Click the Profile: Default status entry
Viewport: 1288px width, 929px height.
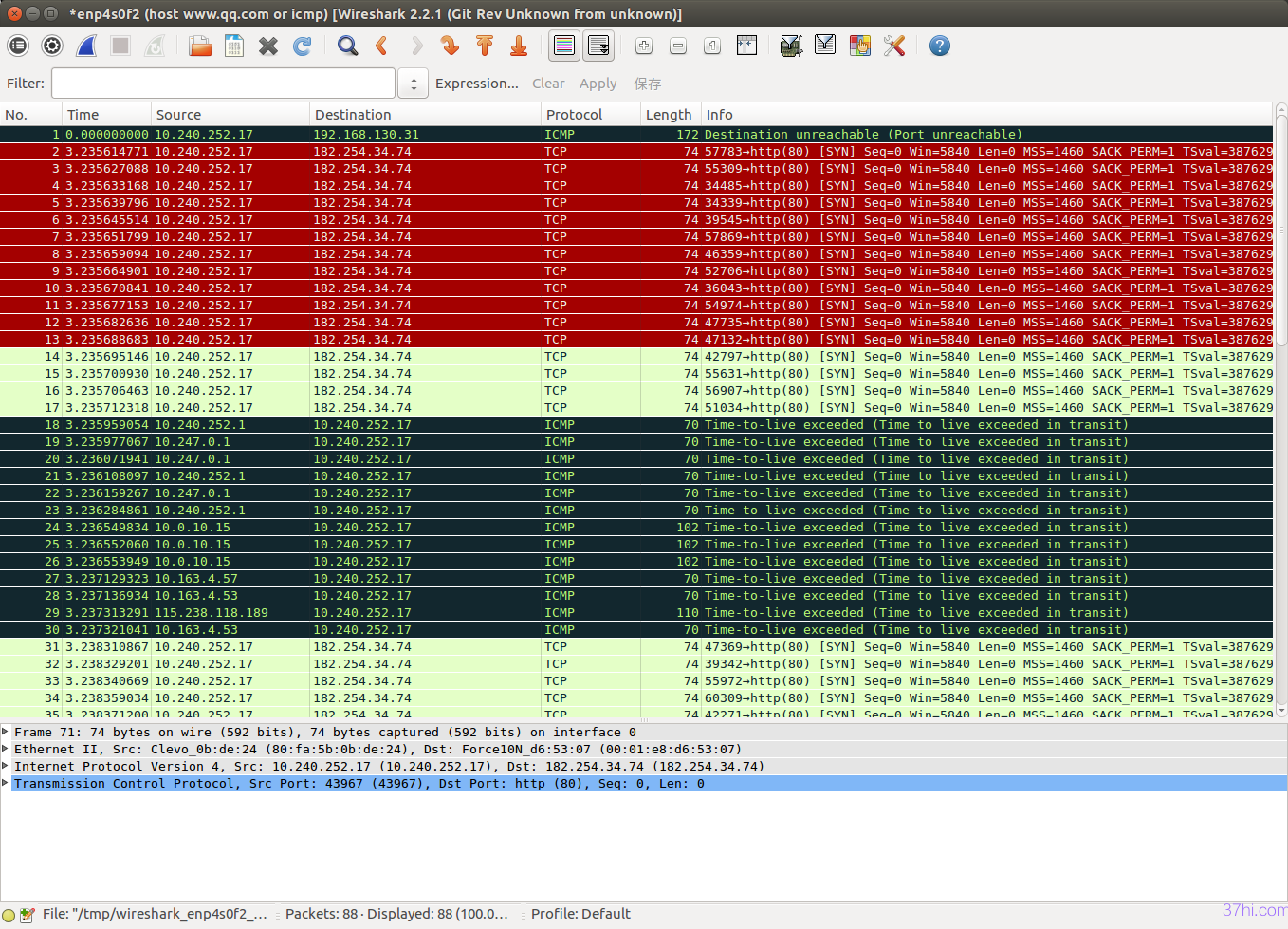pos(580,914)
